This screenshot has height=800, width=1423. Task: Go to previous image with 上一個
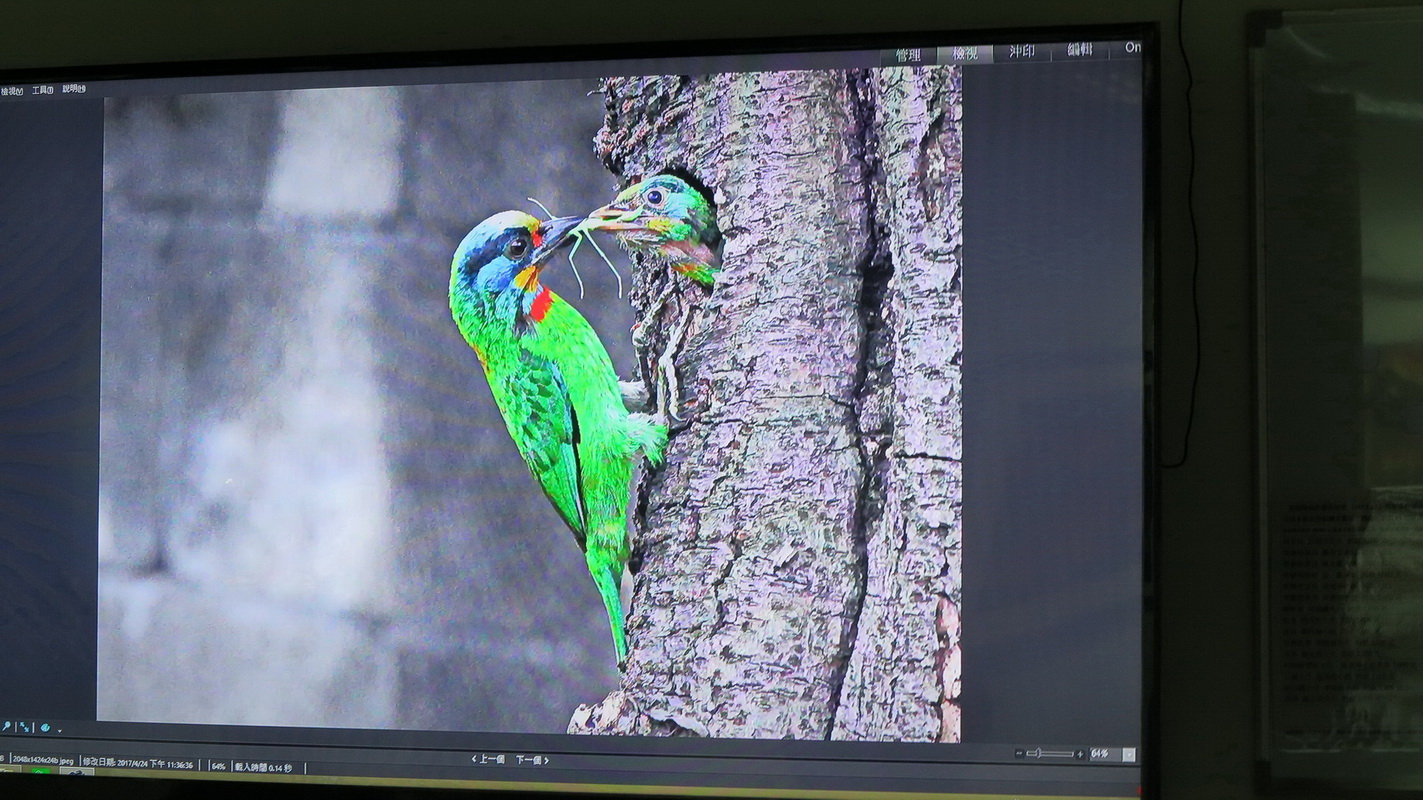click(488, 760)
